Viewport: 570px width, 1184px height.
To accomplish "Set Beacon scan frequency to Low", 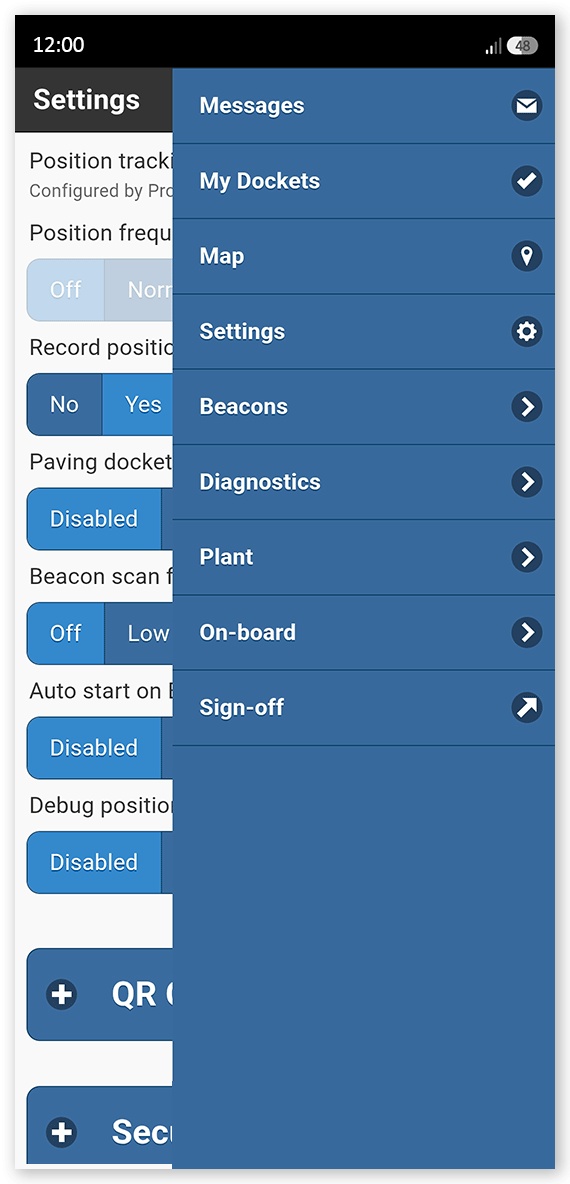I will click(139, 634).
